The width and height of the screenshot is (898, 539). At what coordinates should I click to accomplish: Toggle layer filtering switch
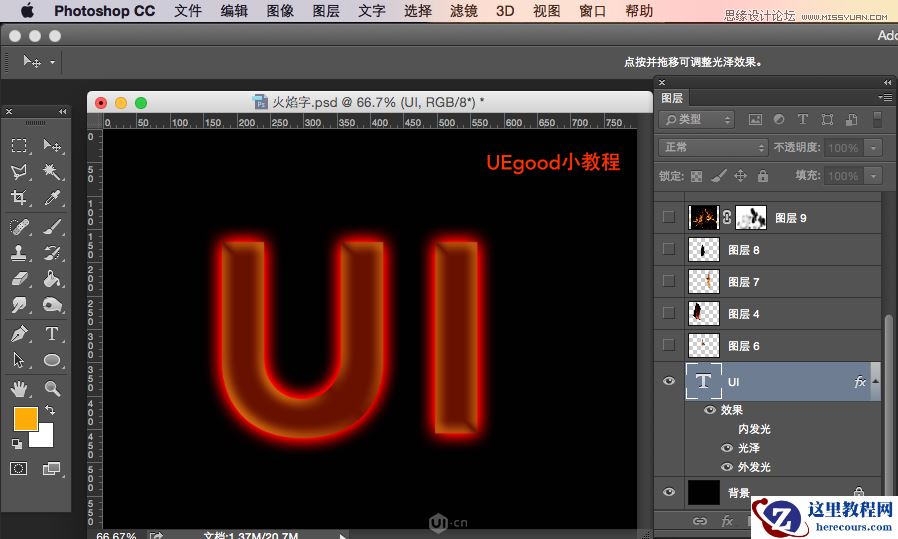[x=877, y=119]
